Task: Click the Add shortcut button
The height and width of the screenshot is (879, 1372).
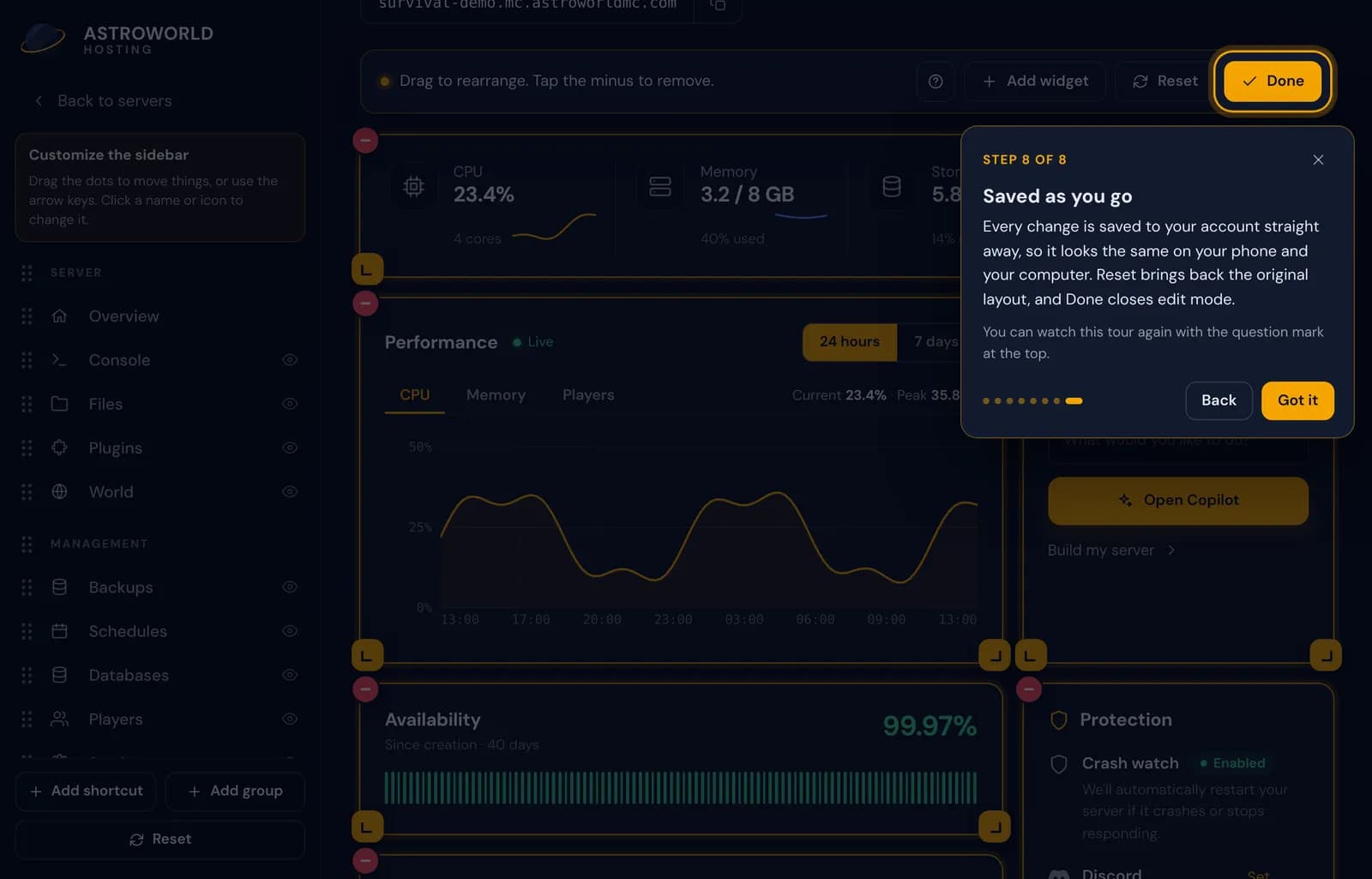Action: (x=86, y=792)
